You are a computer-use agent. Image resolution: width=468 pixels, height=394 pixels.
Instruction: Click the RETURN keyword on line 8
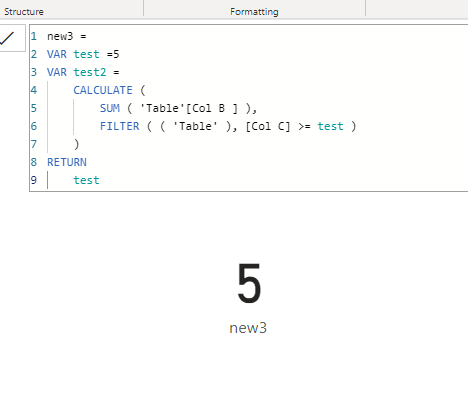(x=67, y=162)
